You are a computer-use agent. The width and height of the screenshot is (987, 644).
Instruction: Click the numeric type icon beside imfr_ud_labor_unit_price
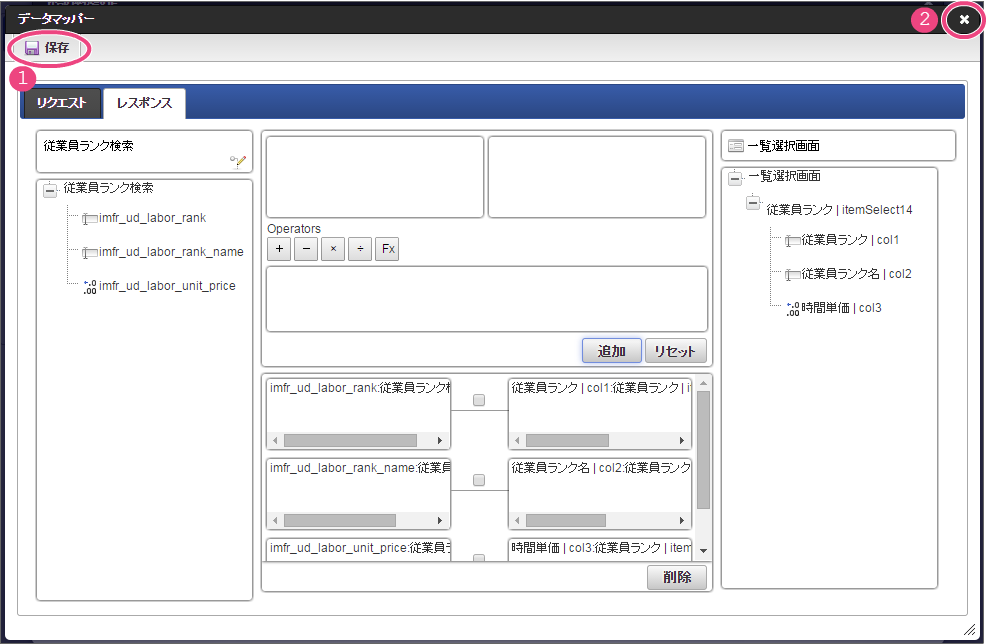90,287
